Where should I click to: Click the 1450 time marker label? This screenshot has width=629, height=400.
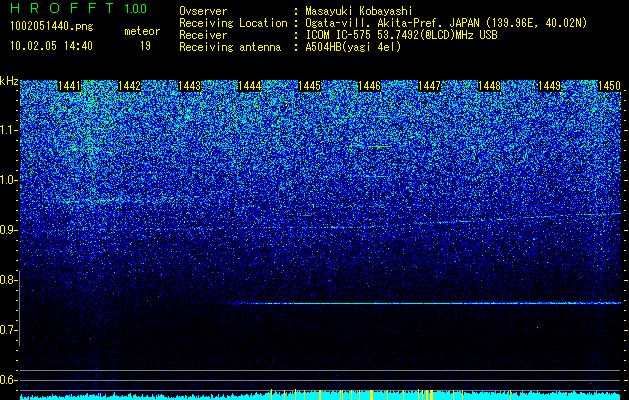coord(610,86)
